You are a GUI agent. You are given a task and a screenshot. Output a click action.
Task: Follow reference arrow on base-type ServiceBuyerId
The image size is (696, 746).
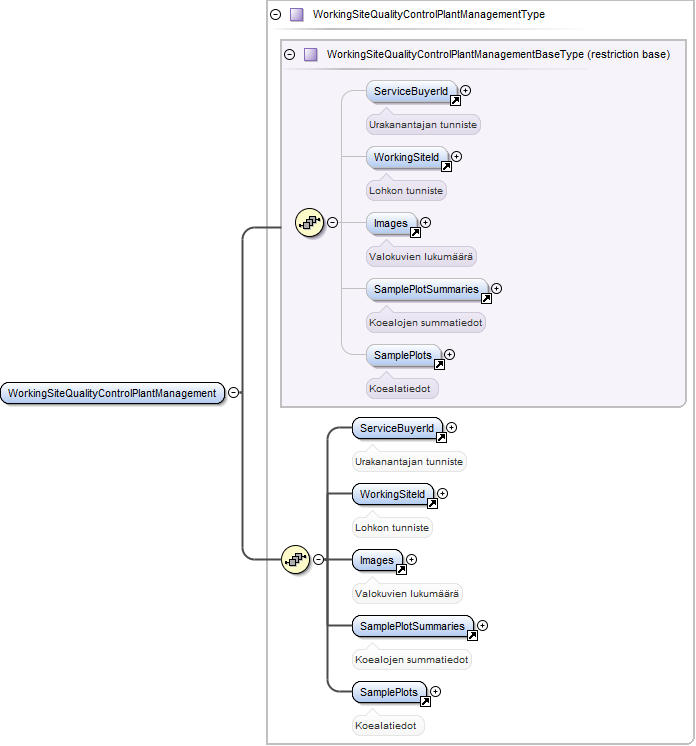pos(455,100)
